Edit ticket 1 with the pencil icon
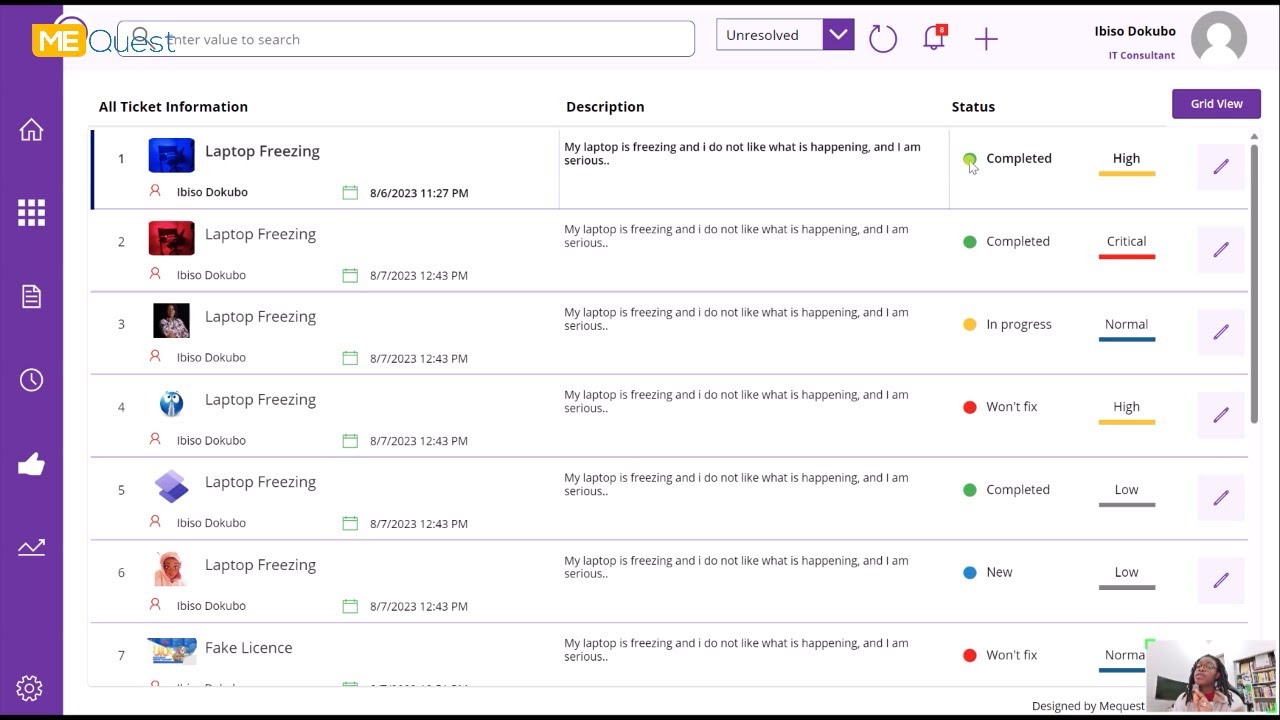1280x720 pixels. 1221,167
